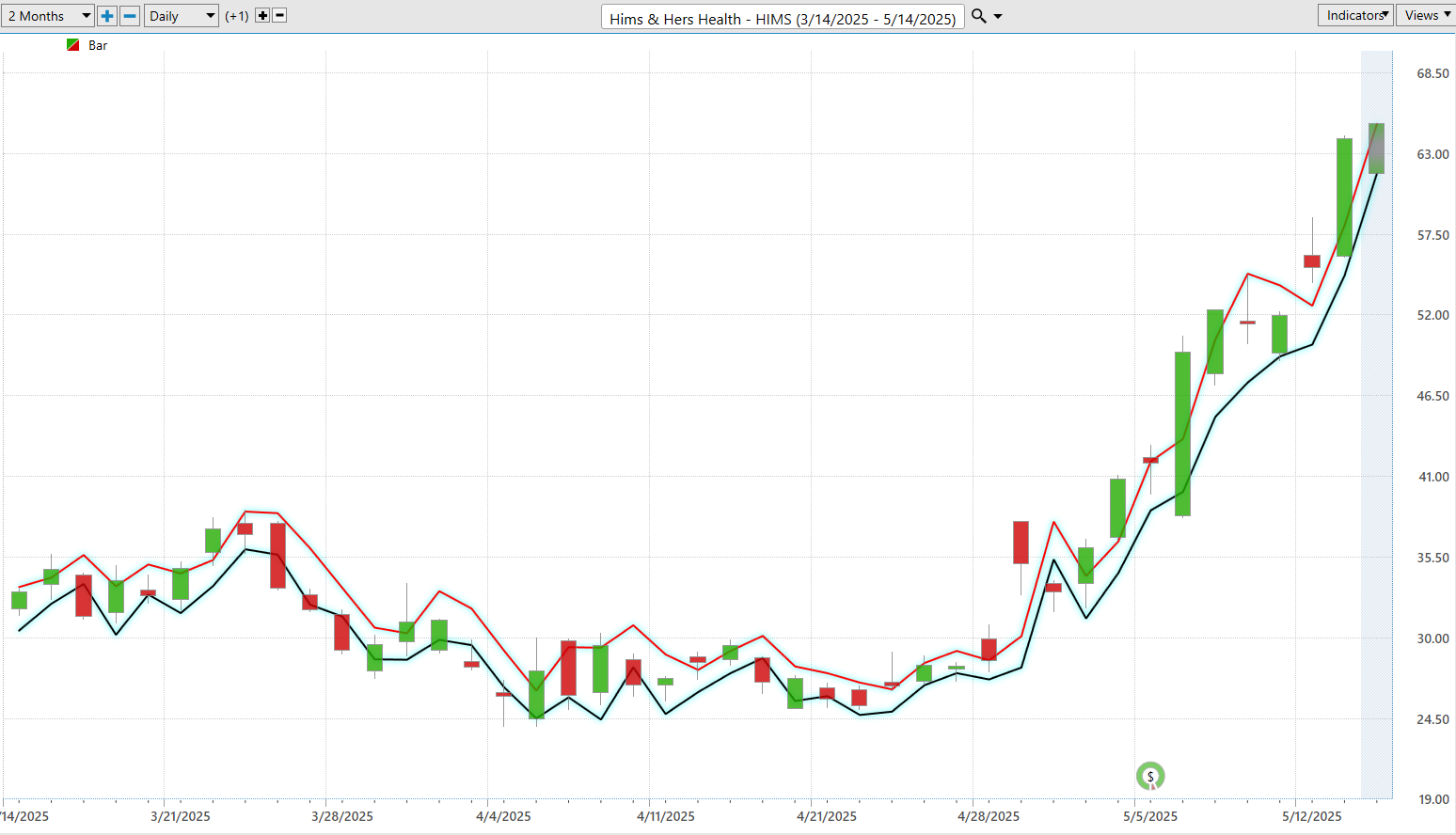Click the Hims & Hers Health symbol field

click(x=783, y=18)
